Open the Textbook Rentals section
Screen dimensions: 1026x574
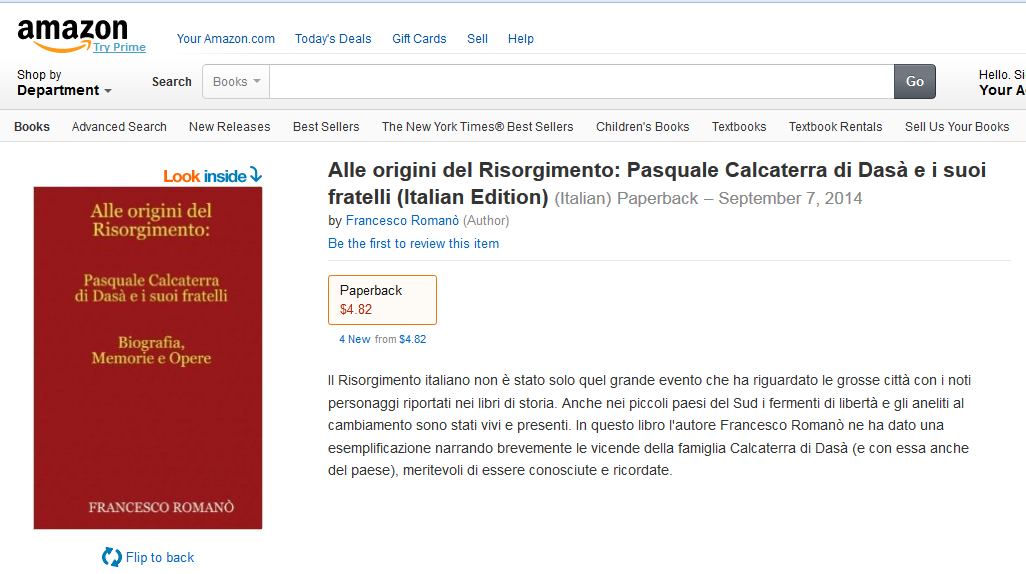[x=836, y=127]
